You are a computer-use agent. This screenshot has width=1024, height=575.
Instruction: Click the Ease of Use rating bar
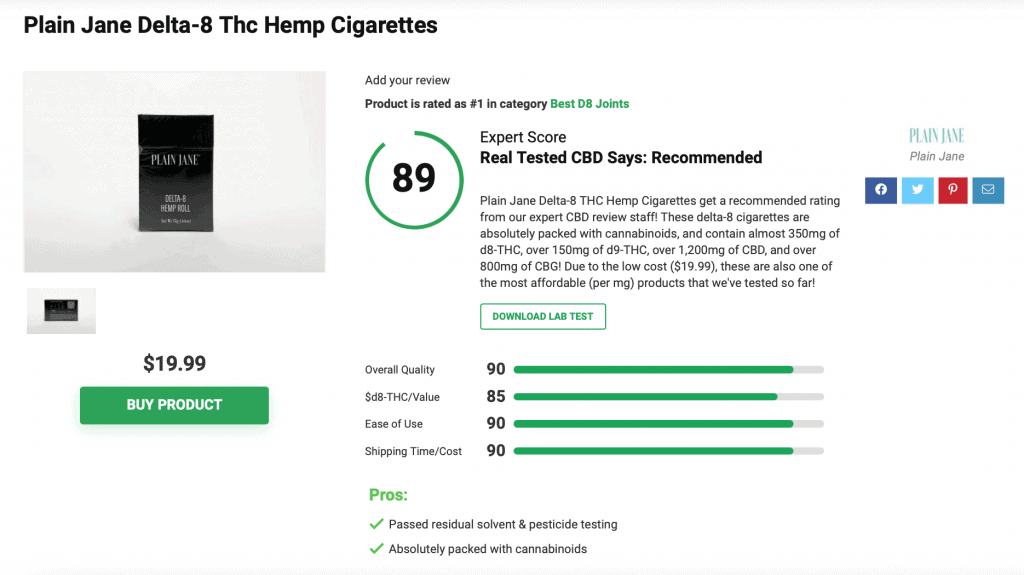669,424
